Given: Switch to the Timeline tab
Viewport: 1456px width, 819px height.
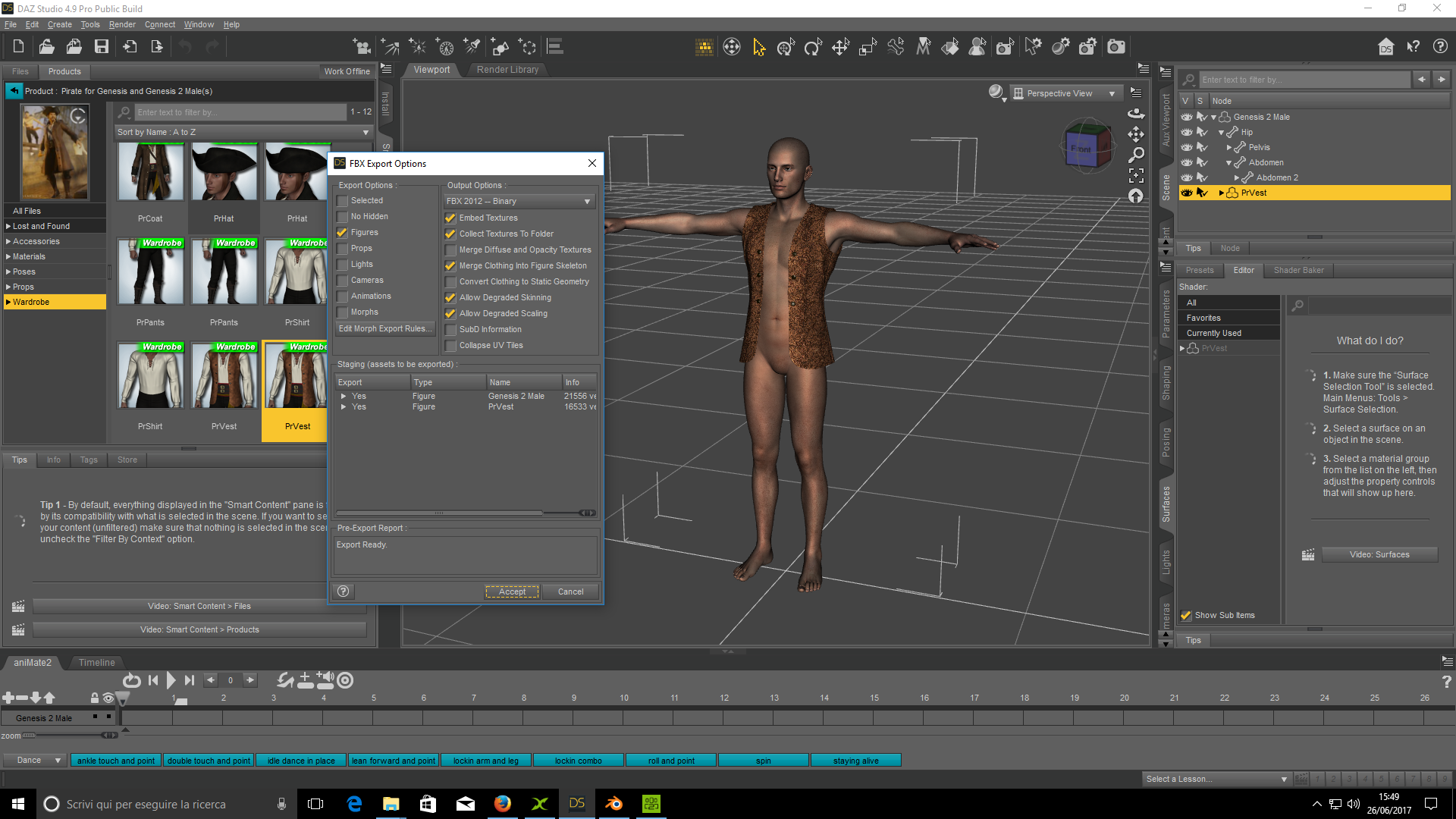Looking at the screenshot, I should (97, 663).
